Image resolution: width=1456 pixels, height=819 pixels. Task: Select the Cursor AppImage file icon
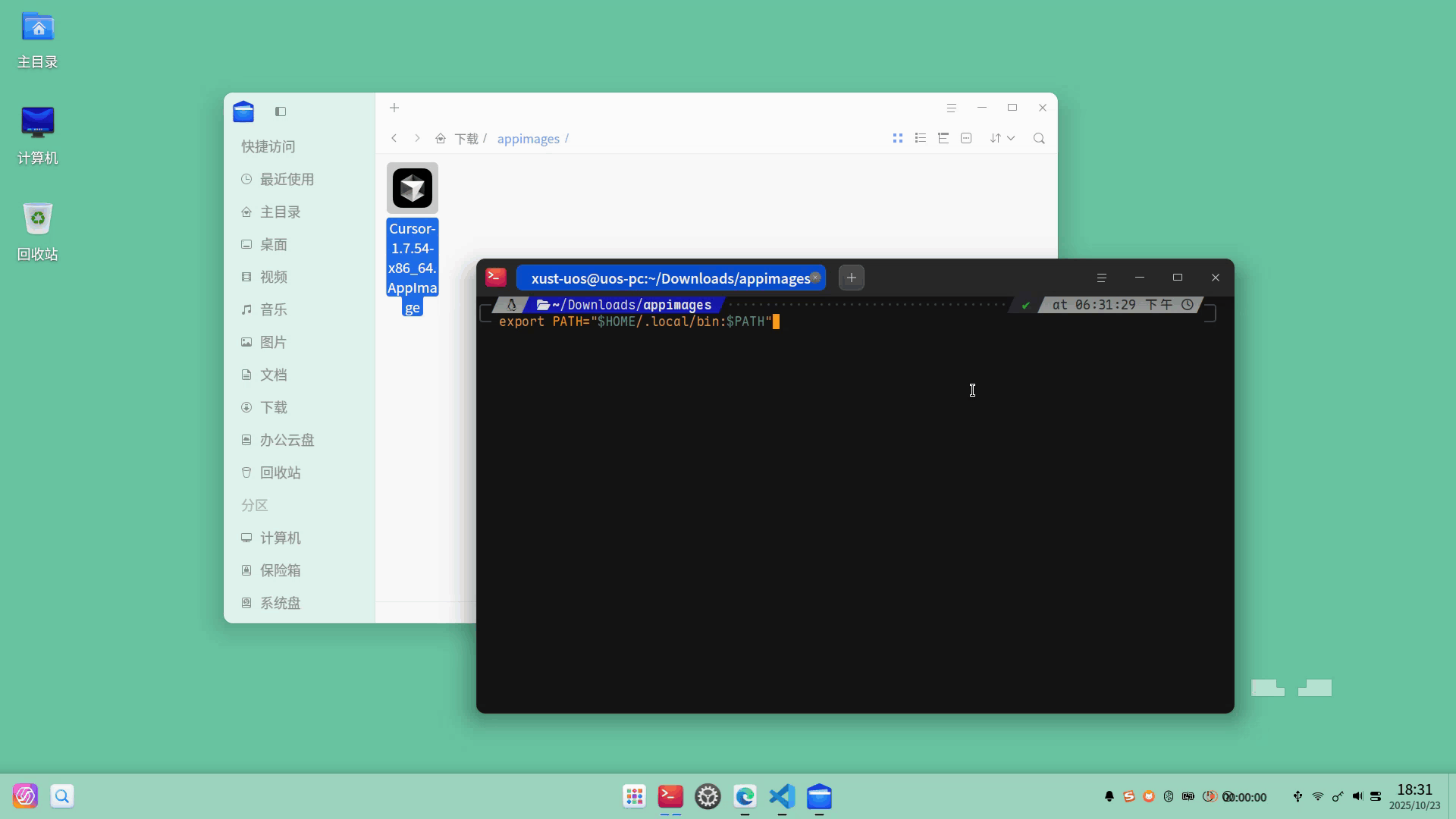[413, 188]
